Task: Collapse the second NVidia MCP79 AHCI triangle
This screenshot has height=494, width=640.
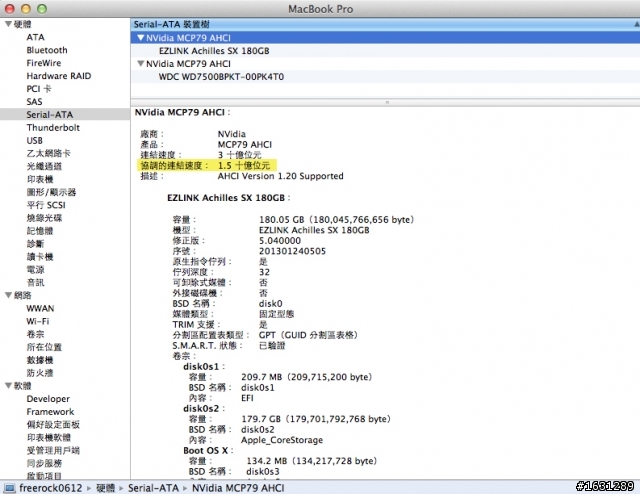Action: tap(141, 64)
